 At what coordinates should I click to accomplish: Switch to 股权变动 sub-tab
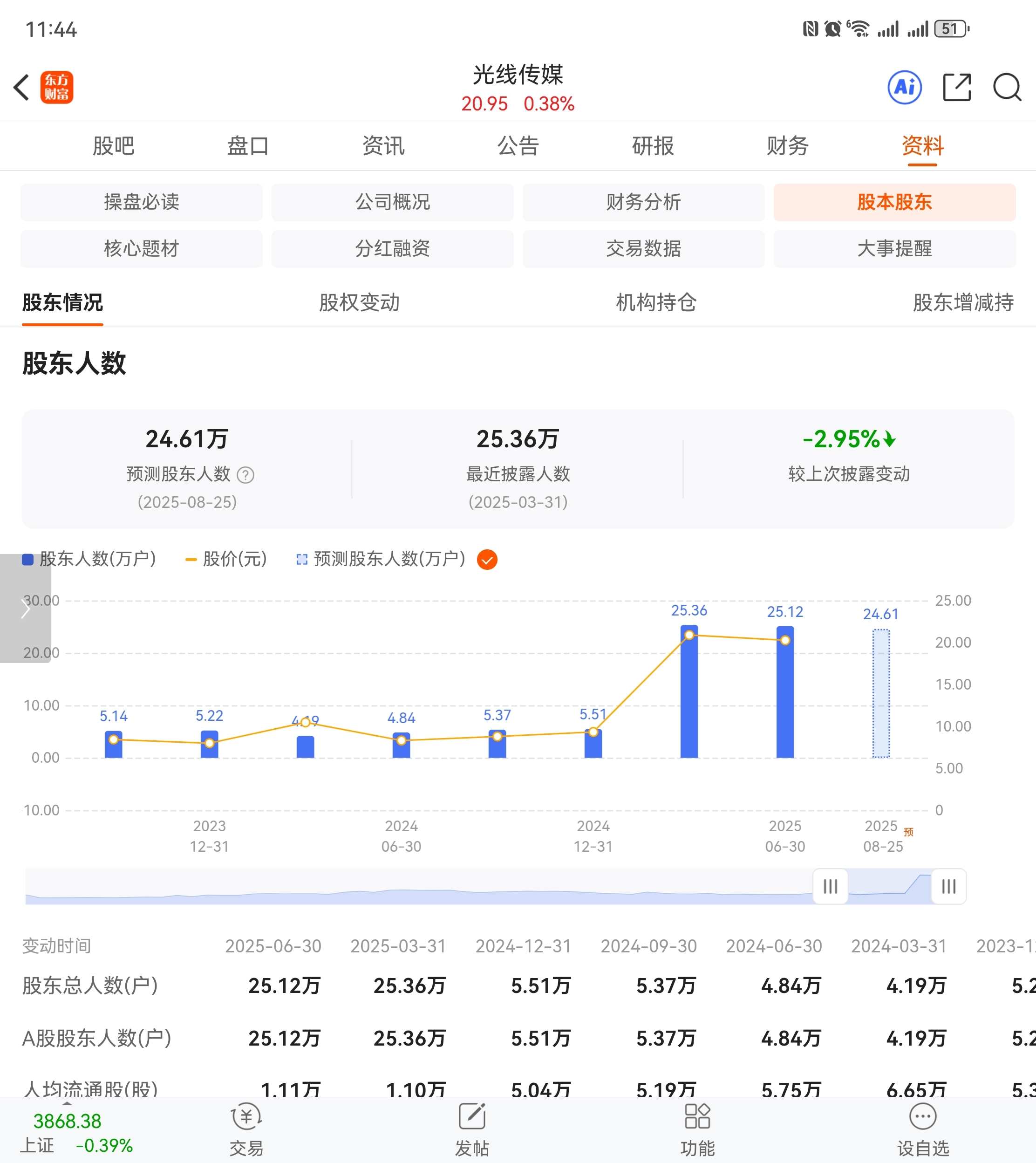point(359,303)
